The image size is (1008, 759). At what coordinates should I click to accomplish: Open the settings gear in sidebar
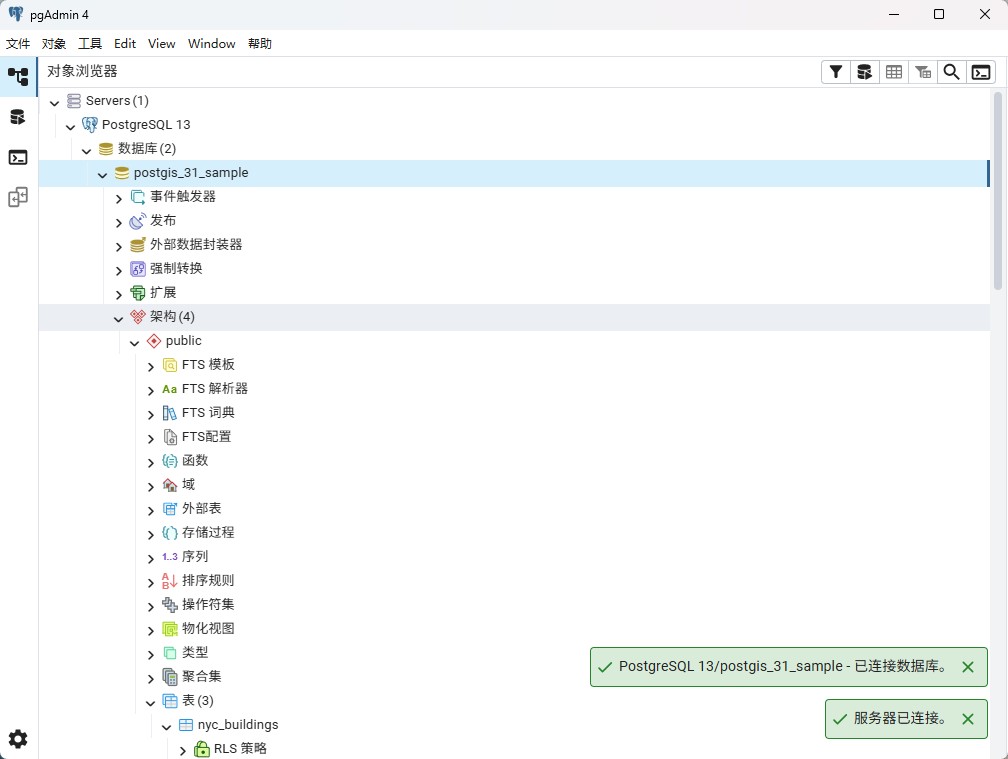(x=18, y=739)
